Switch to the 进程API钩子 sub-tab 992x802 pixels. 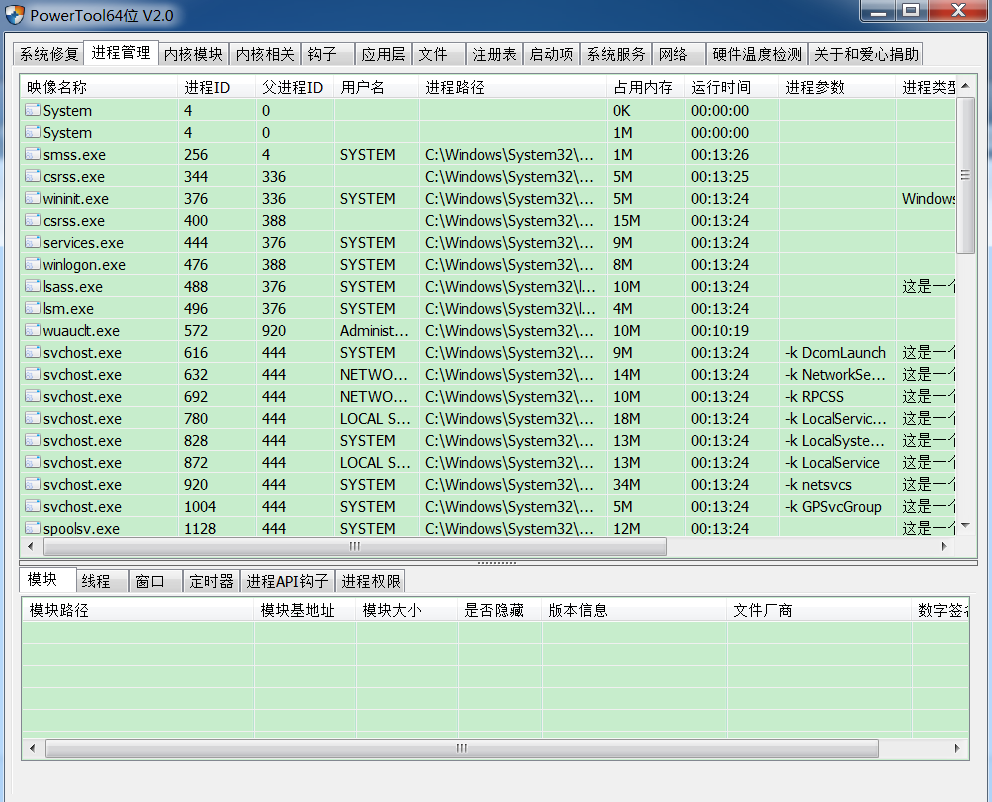coord(287,581)
